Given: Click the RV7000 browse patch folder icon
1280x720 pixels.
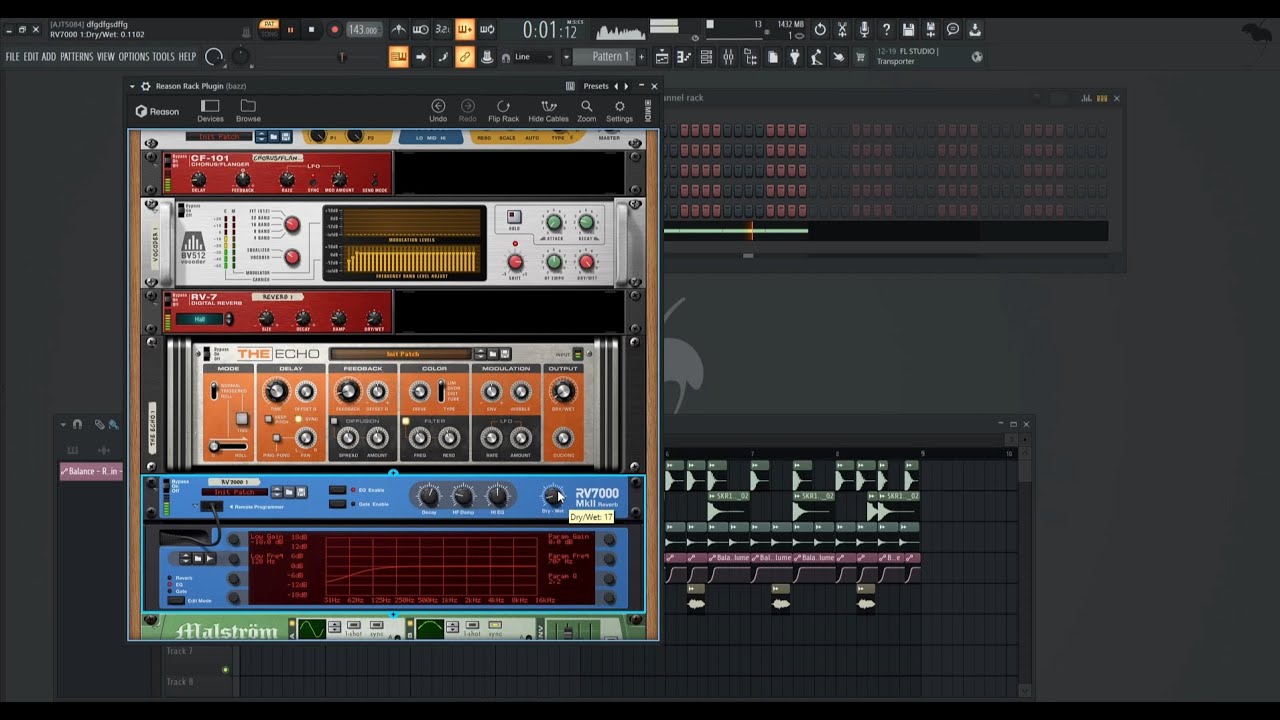Looking at the screenshot, I should (x=289, y=492).
